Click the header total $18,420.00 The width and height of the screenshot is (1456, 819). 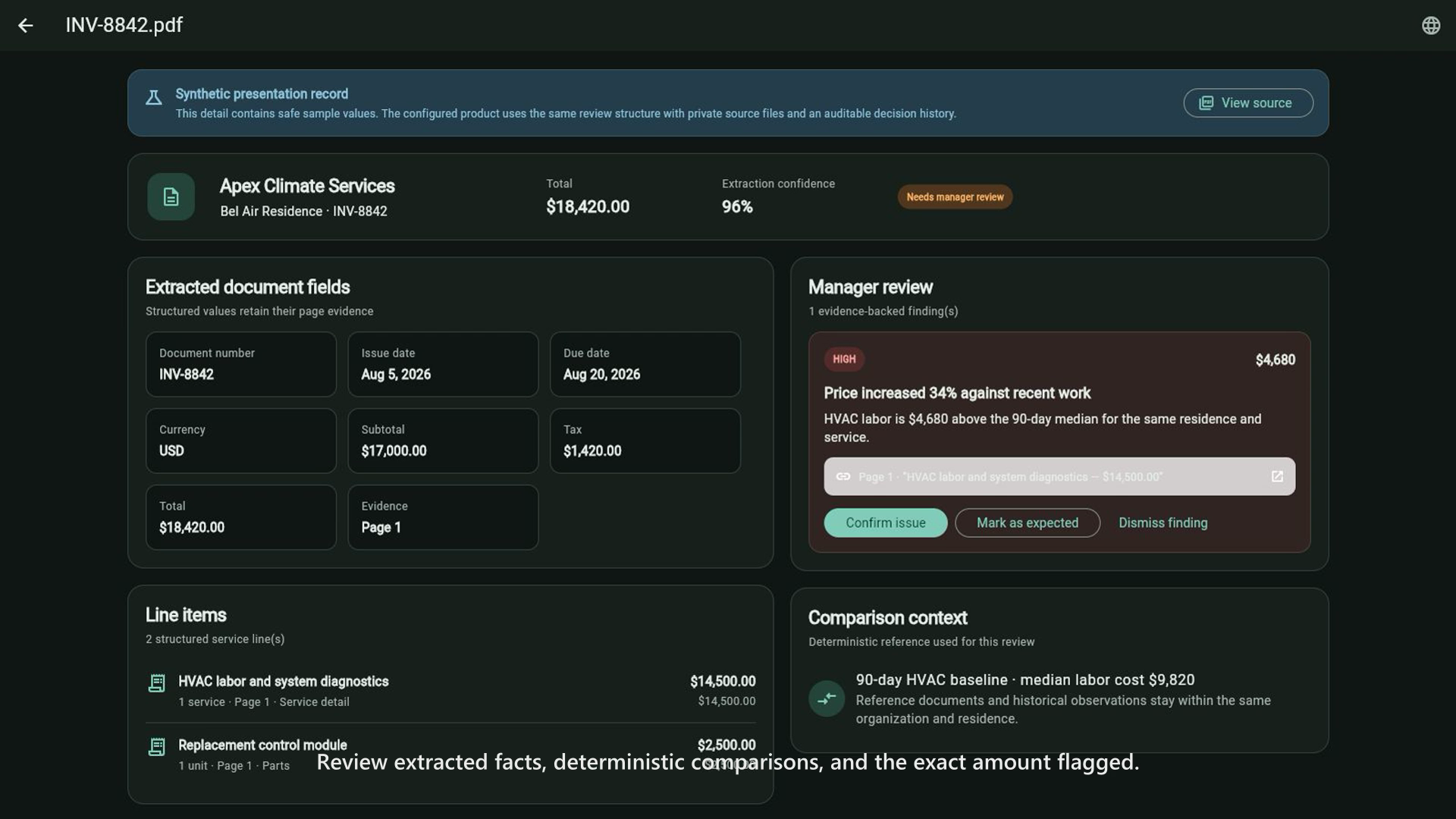pyautogui.click(x=588, y=207)
